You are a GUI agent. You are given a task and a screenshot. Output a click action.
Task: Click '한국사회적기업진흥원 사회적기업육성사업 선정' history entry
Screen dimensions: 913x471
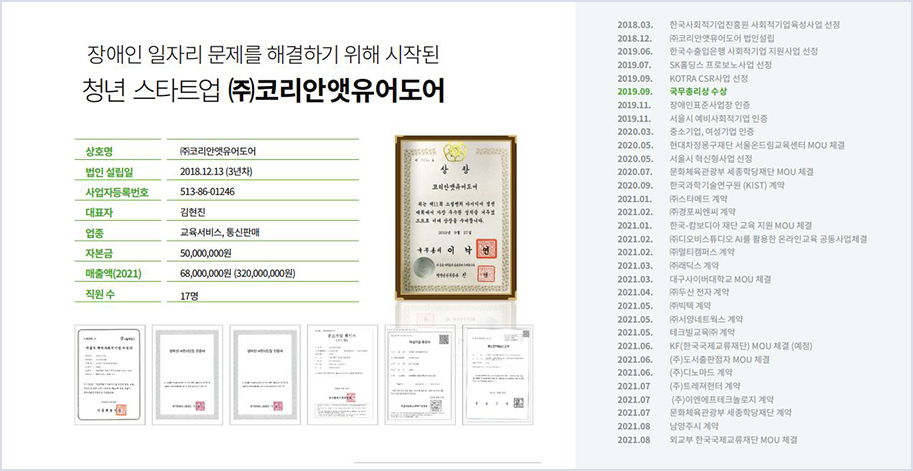click(x=755, y=25)
